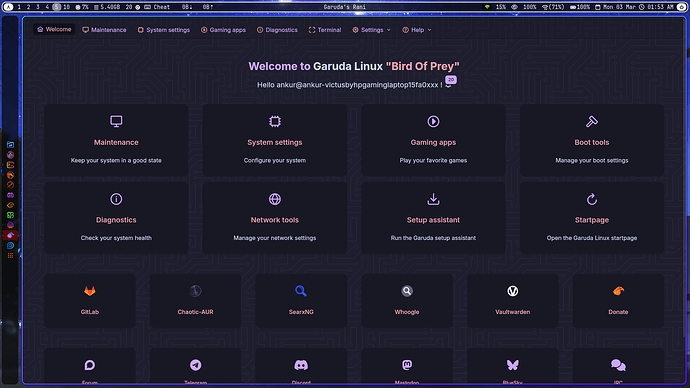The width and height of the screenshot is (690, 388).
Task: Open Network tools globe icon card
Action: 275,218
